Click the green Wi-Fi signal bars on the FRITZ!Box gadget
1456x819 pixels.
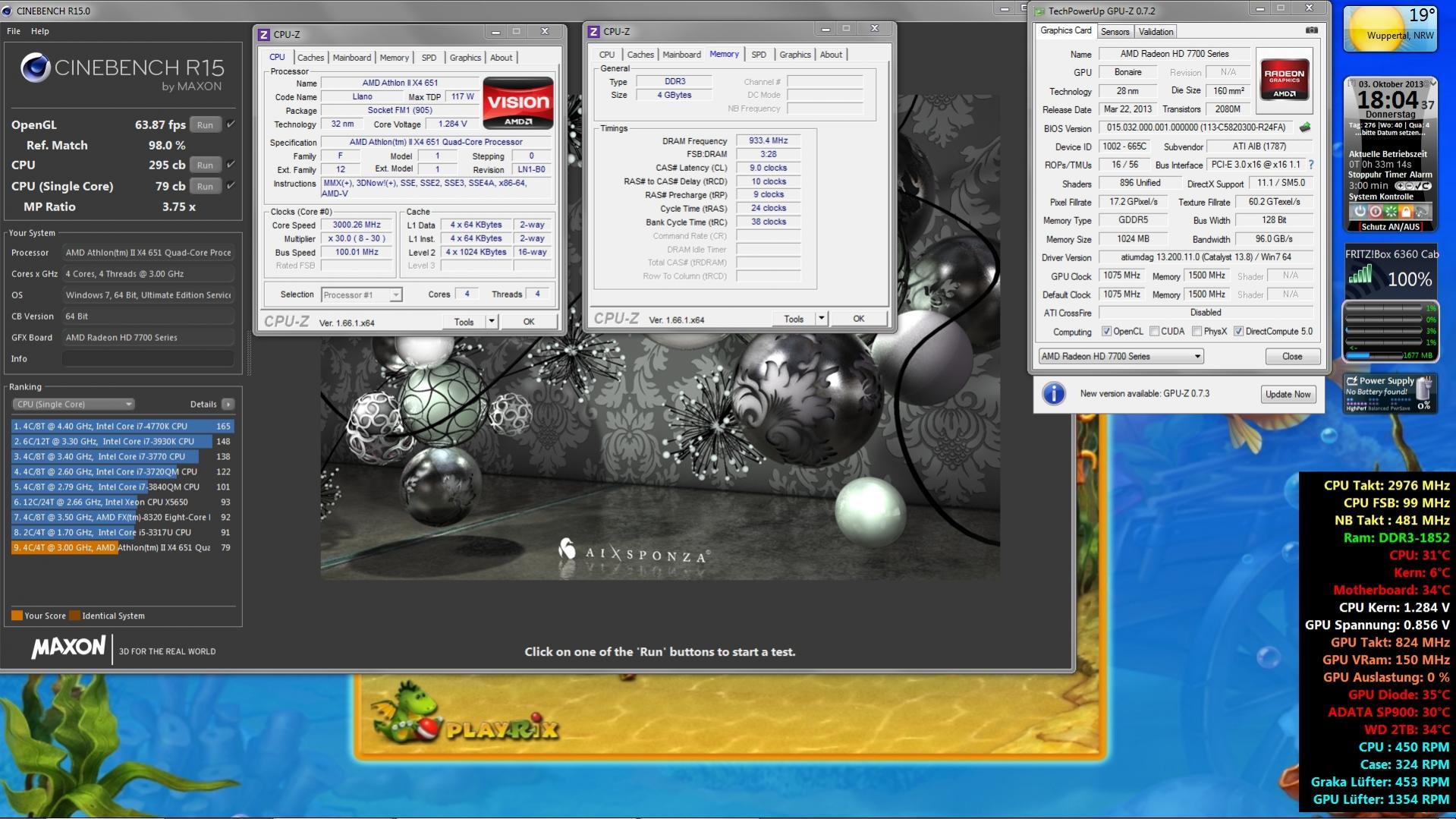coord(1360,275)
